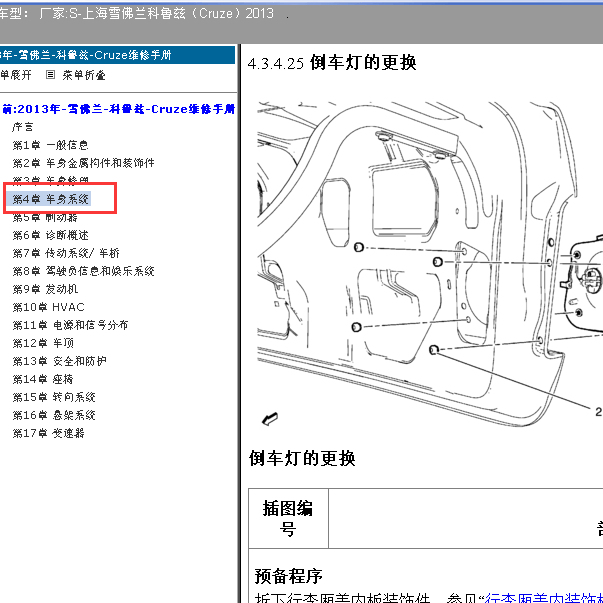Expand the 2013年 Cruze维修手册 root node
Image resolution: width=603 pixels, height=603 pixels.
(118, 108)
